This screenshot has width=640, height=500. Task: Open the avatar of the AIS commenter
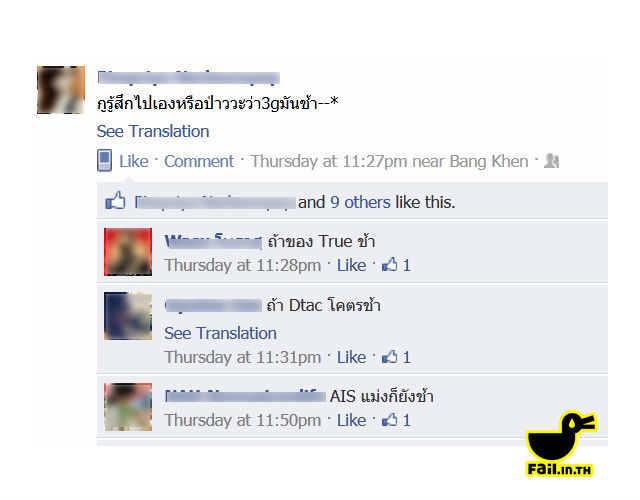(128, 407)
